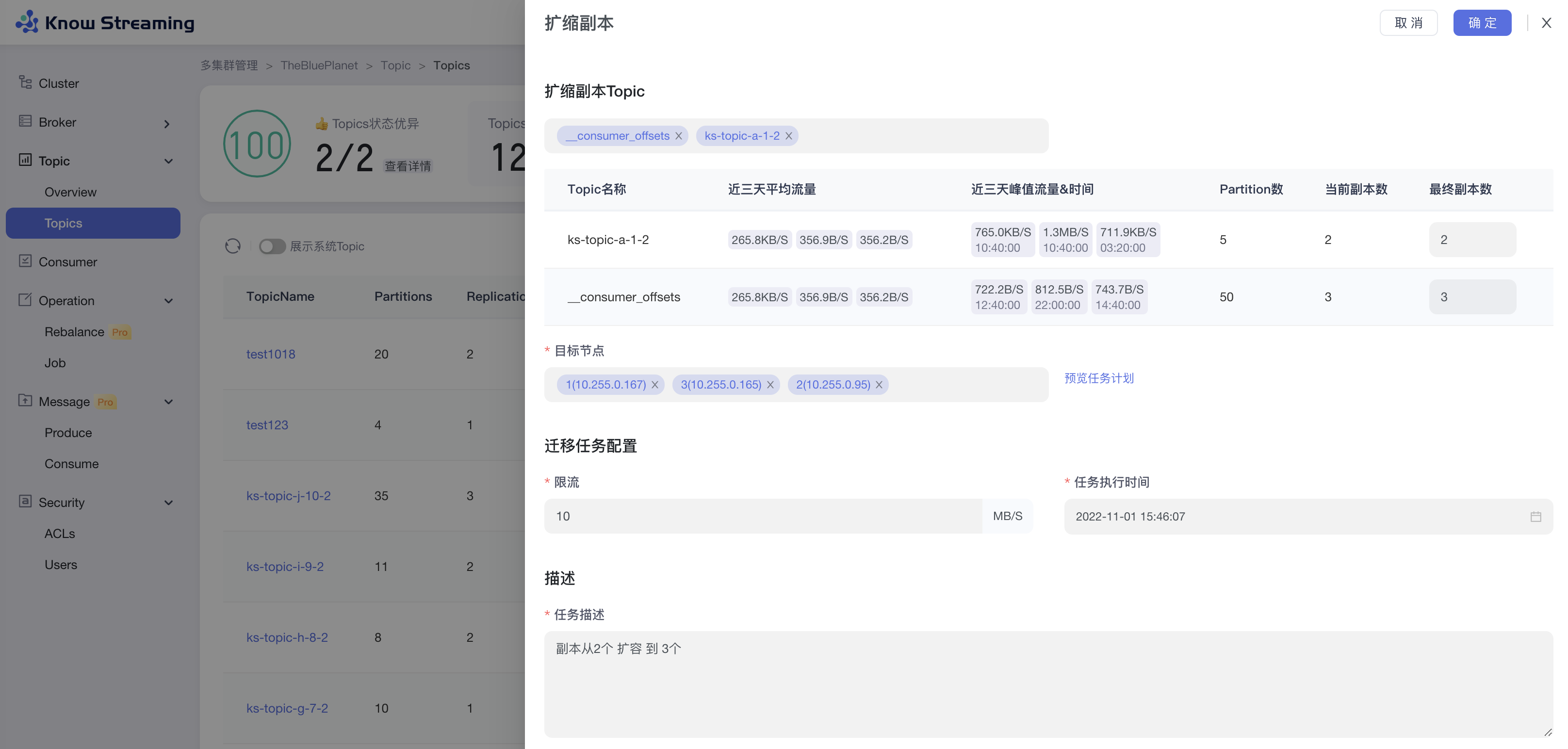This screenshot has width=1568, height=749.
Task: Remove broker 3(10.255.0.165) from target nodes
Action: tap(770, 385)
